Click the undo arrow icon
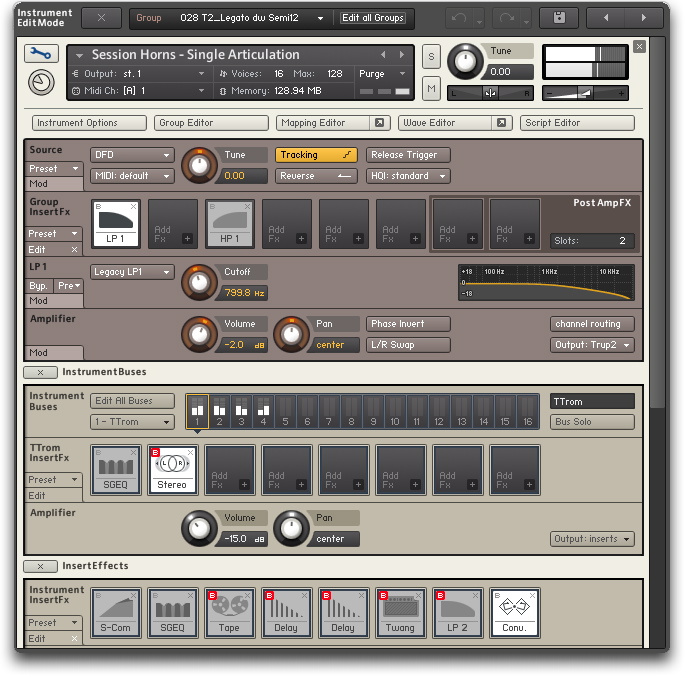Image resolution: width=684 pixels, height=676 pixels. [x=459, y=18]
